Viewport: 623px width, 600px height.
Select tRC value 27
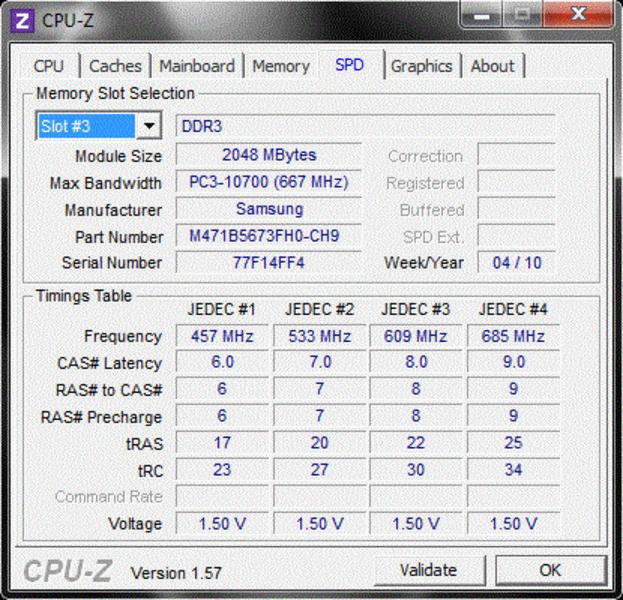pos(320,470)
